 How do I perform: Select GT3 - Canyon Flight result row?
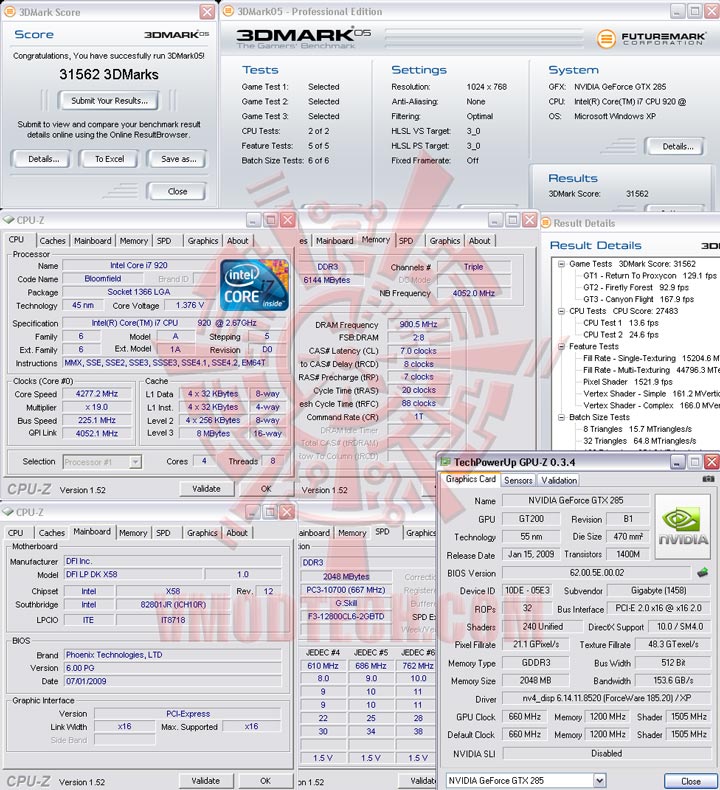[x=638, y=299]
